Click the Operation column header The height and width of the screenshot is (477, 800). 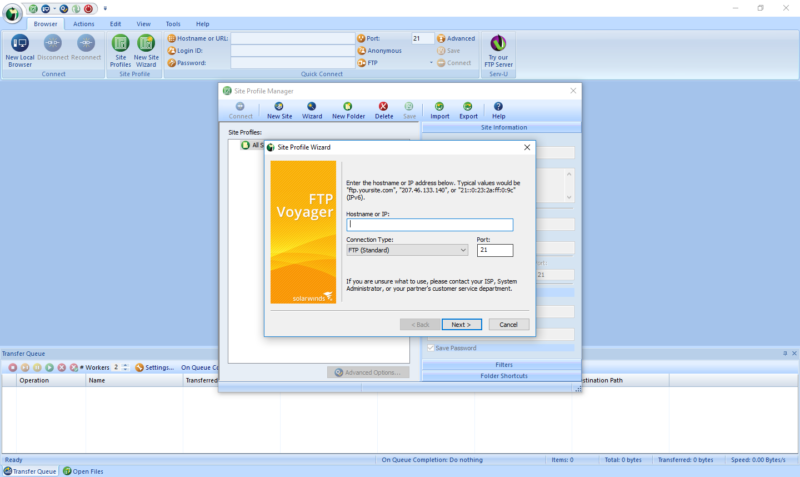click(51, 380)
